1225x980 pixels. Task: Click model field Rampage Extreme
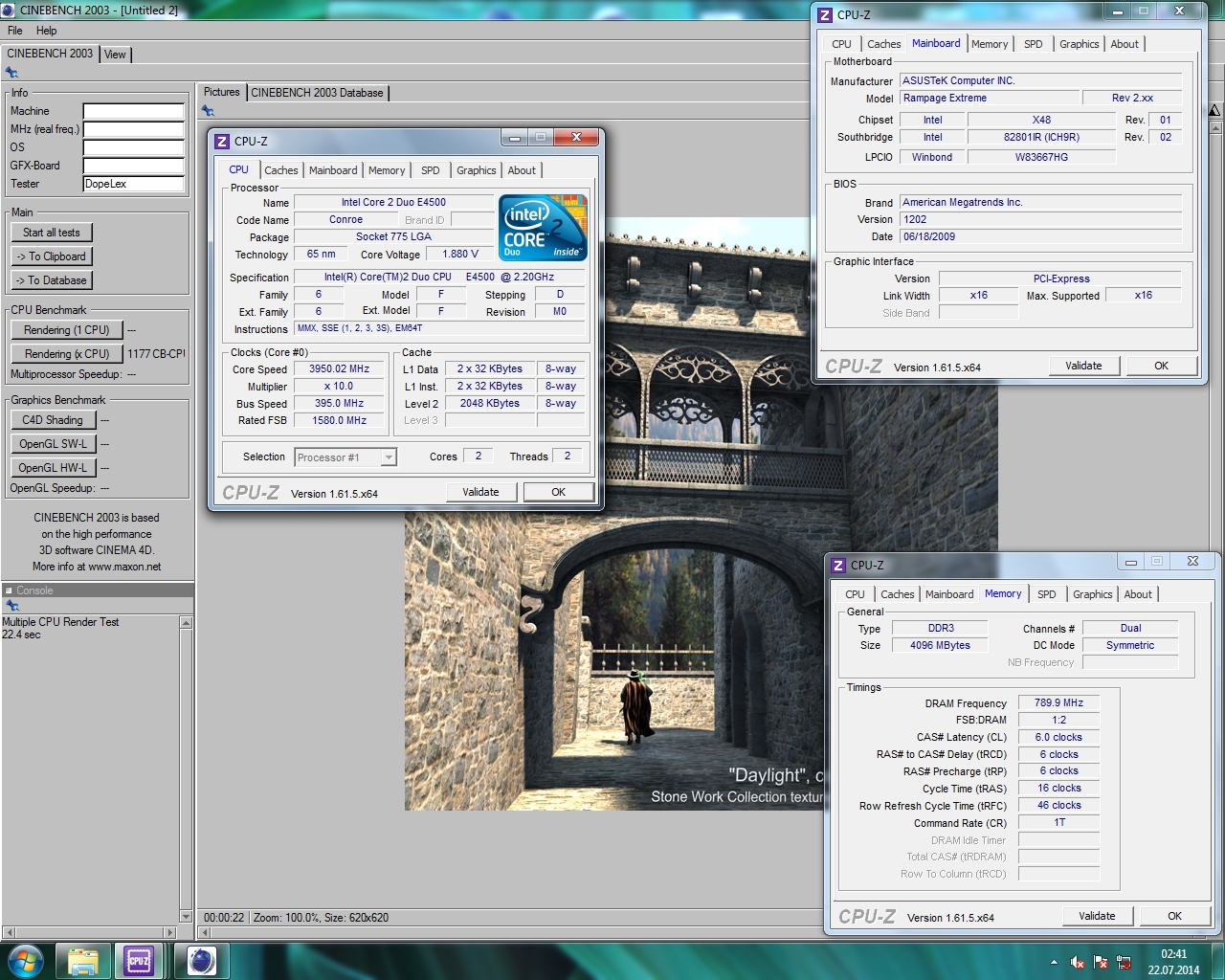point(990,99)
